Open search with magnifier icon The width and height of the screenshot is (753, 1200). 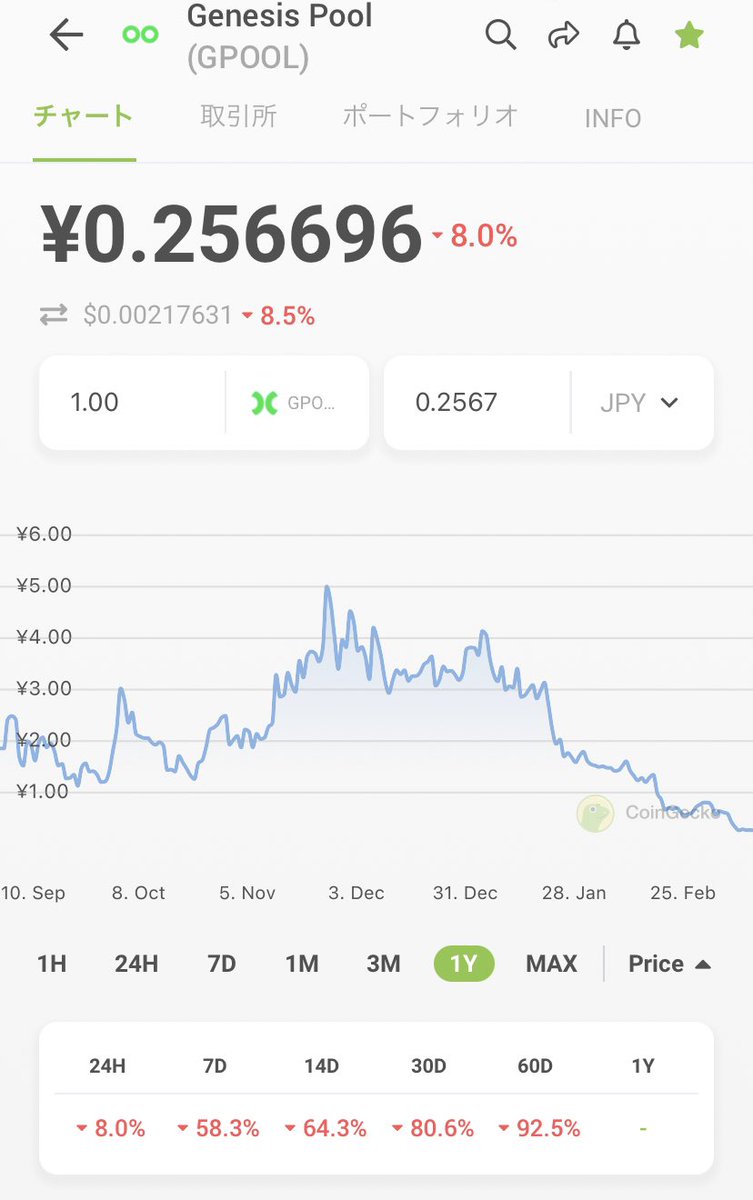pos(501,35)
